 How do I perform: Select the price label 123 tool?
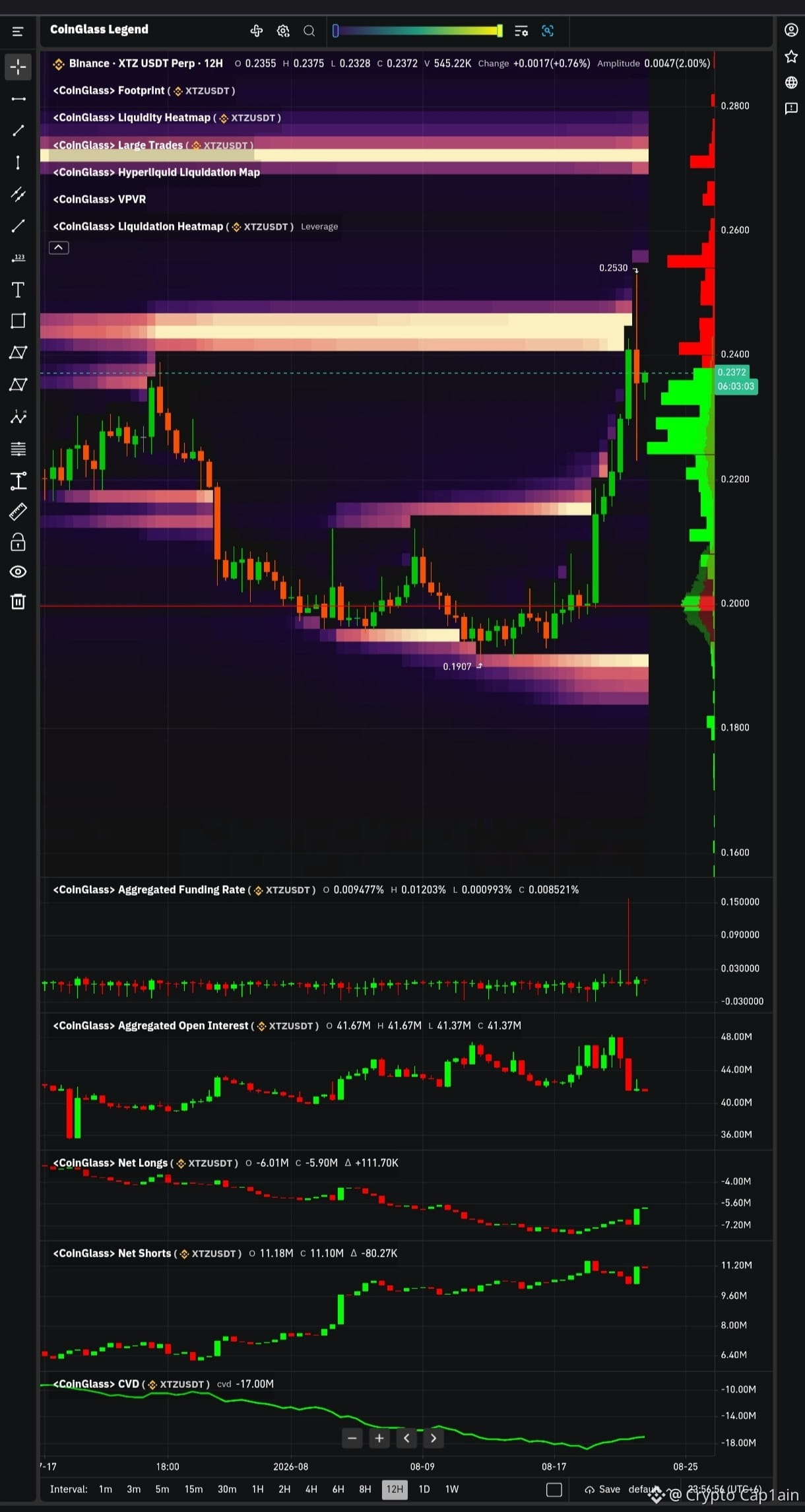(x=18, y=258)
